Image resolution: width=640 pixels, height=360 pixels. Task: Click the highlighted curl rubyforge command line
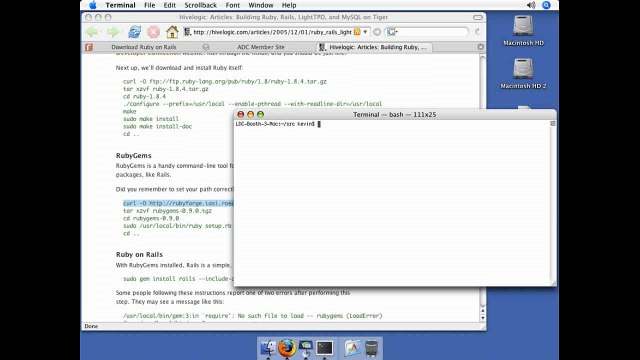pyautogui.click(x=178, y=203)
